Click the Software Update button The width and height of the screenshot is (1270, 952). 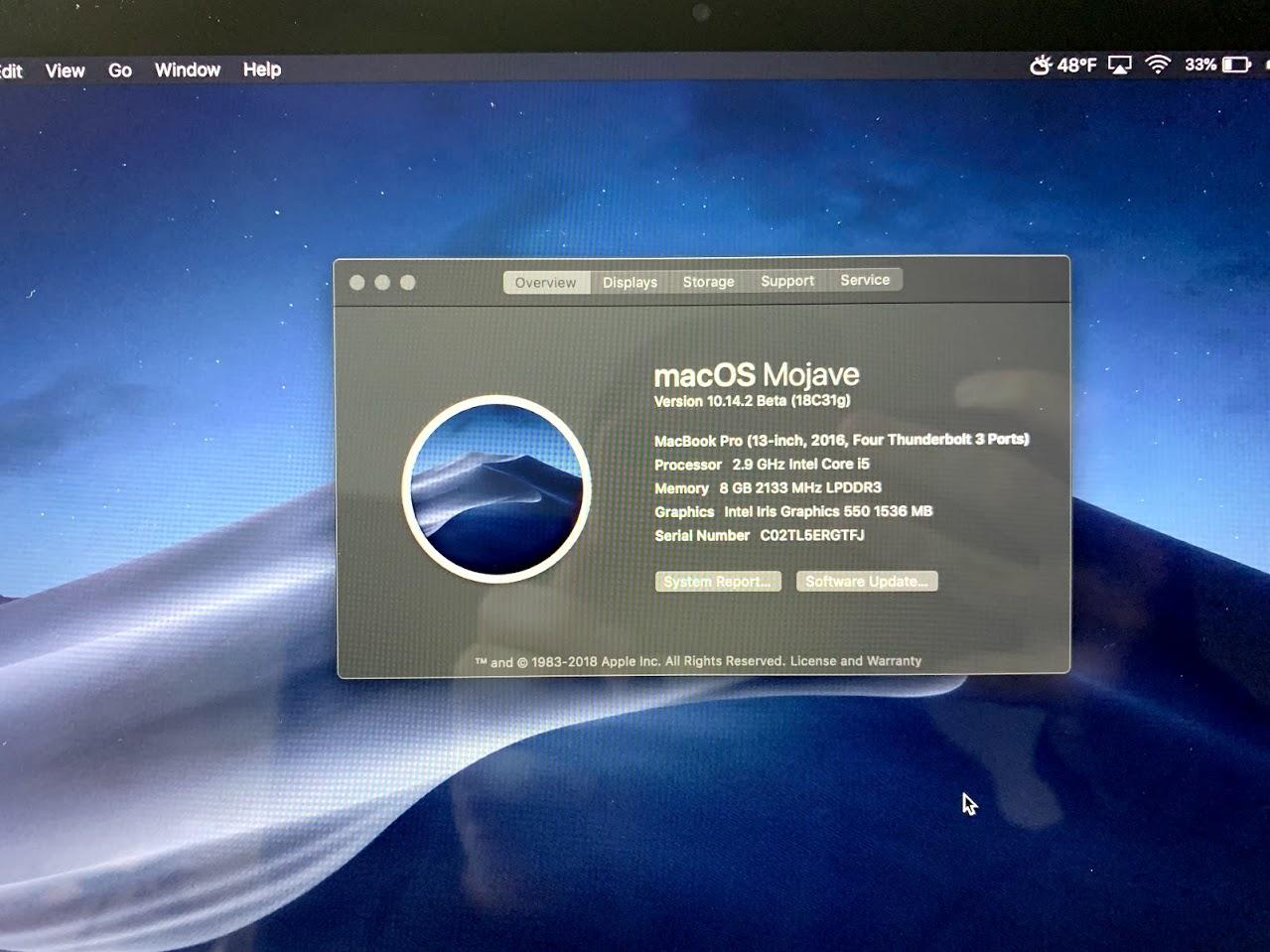pos(867,581)
